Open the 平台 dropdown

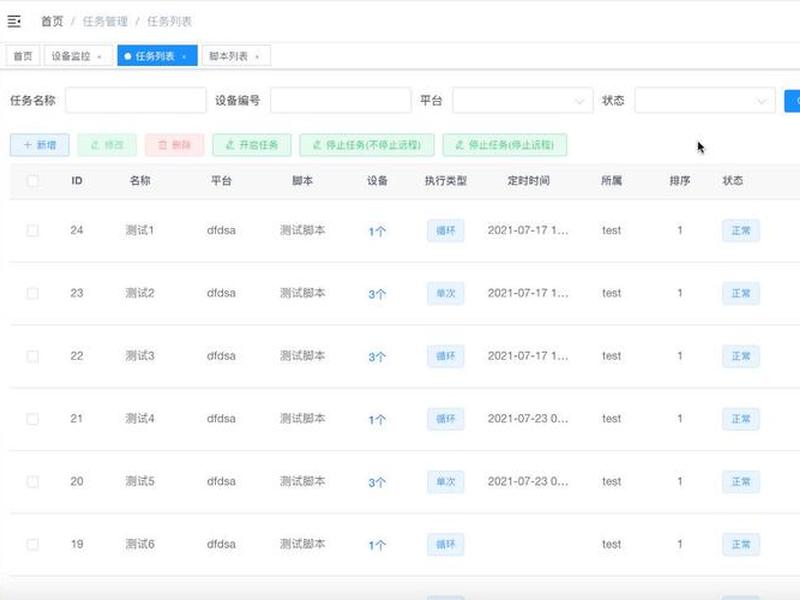(522, 100)
